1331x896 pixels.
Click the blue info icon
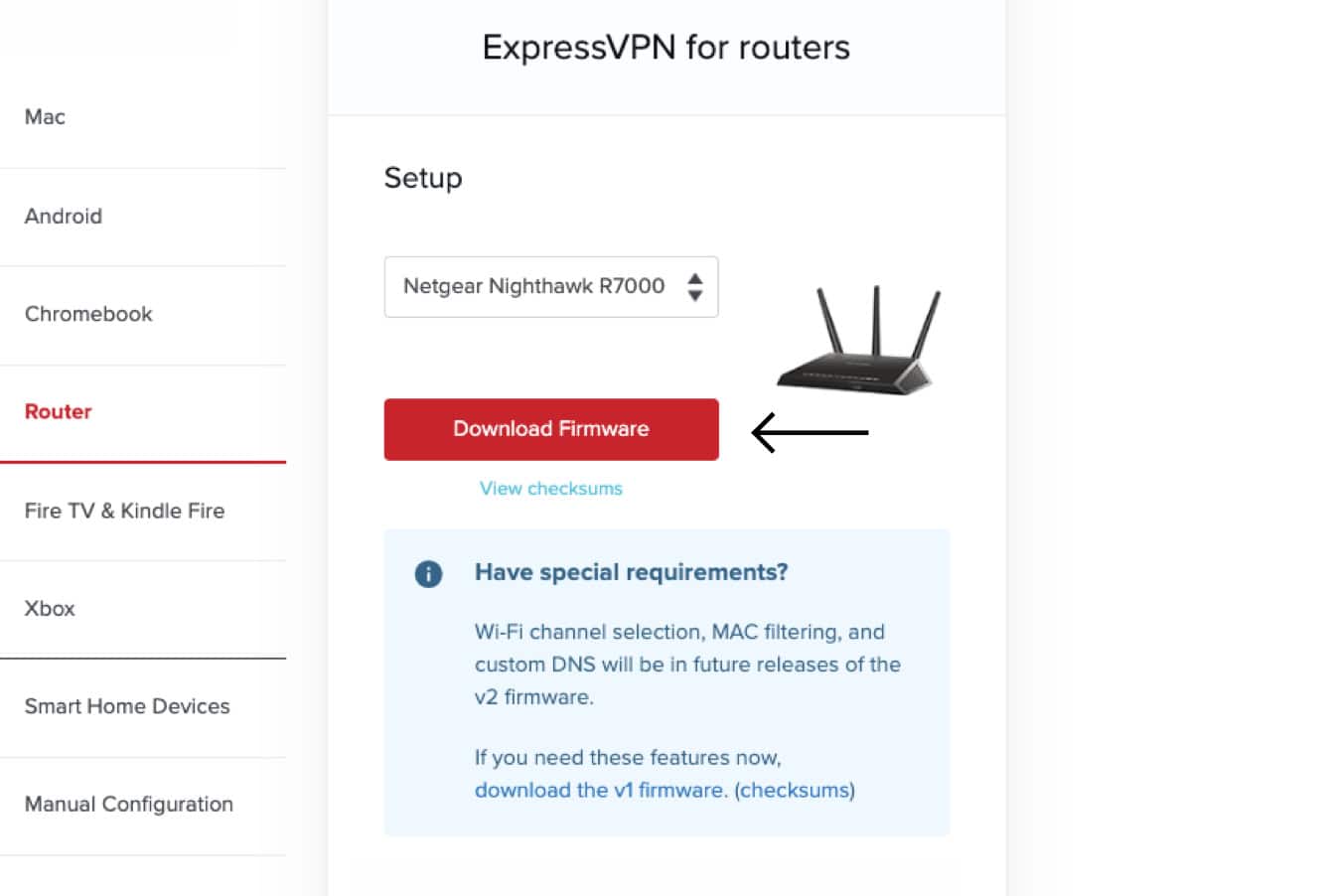[428, 573]
